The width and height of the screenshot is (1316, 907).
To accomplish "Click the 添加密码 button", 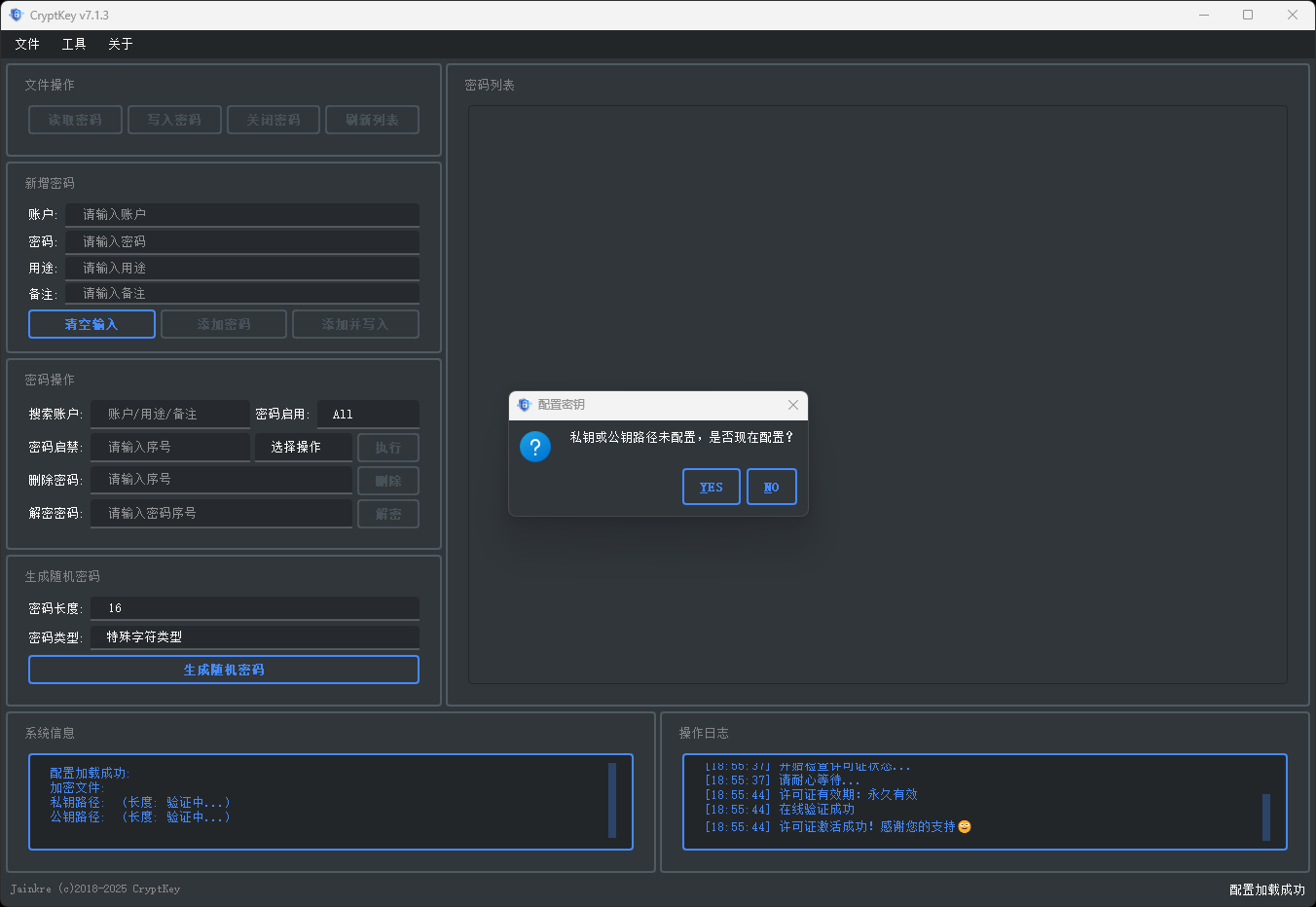I will point(224,324).
